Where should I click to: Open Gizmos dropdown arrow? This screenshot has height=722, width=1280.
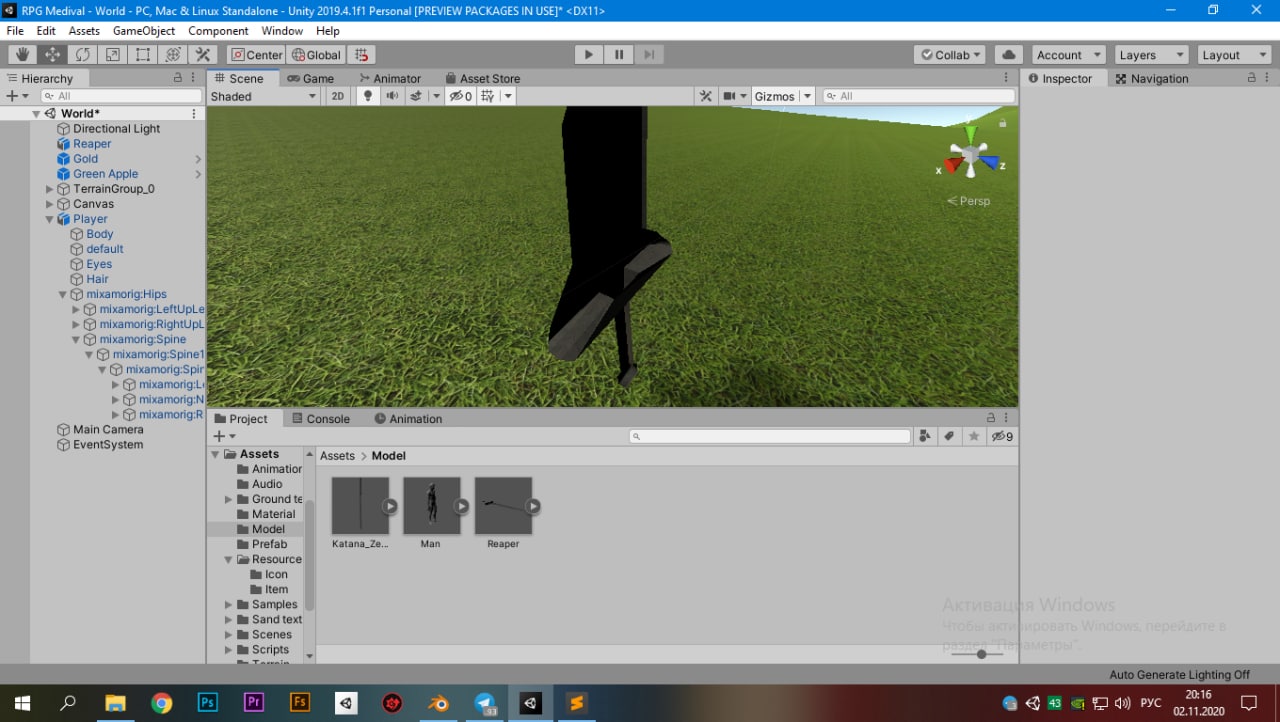click(806, 96)
